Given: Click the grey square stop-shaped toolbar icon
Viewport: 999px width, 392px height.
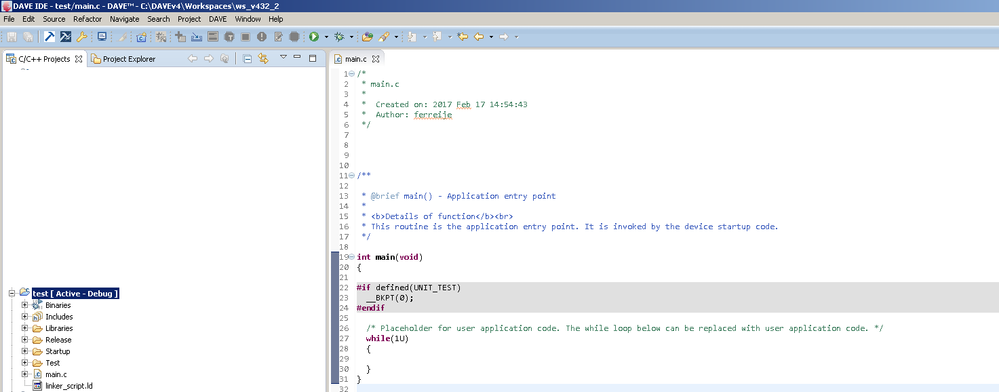Looking at the screenshot, I should [245, 36].
